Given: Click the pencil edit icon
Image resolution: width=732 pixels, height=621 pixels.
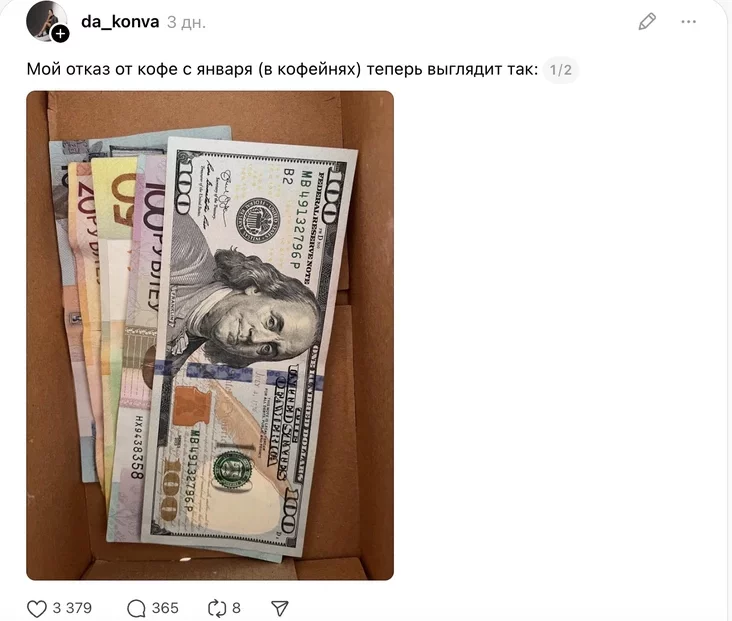Looking at the screenshot, I should coord(647,22).
